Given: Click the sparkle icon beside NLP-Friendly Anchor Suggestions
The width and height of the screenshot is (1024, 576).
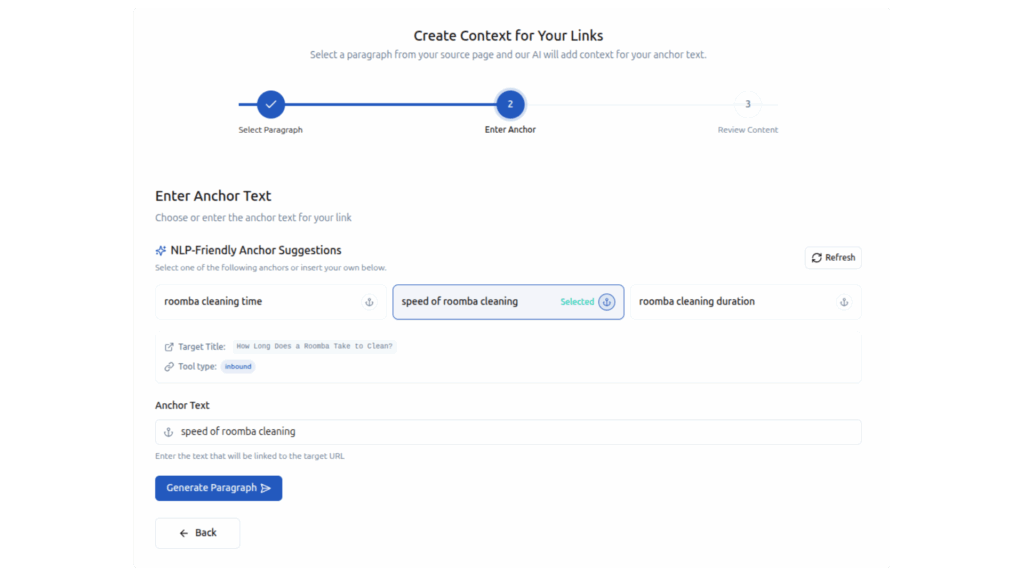Looking at the screenshot, I should click(x=161, y=251).
